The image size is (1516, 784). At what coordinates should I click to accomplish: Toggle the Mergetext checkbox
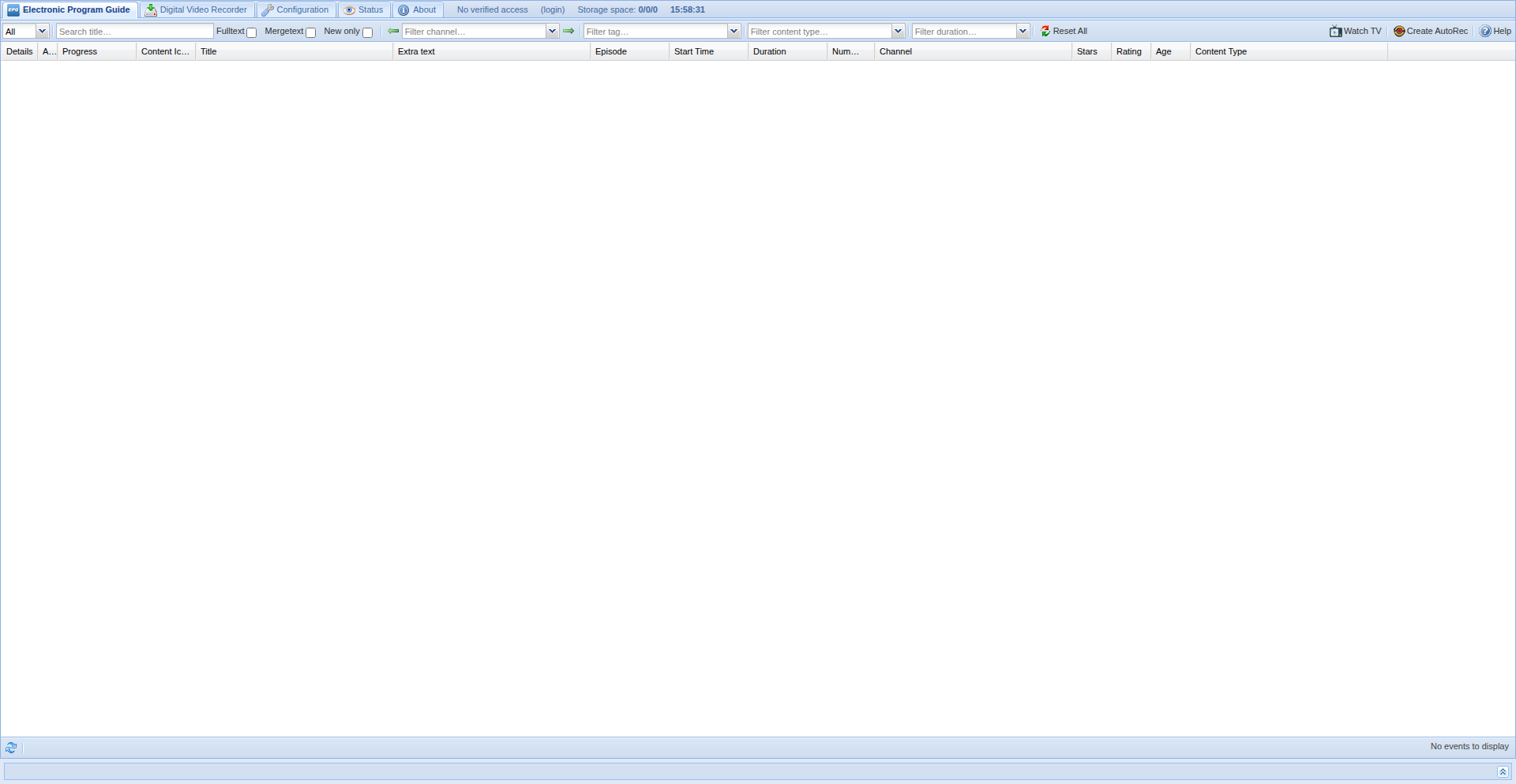pyautogui.click(x=311, y=32)
